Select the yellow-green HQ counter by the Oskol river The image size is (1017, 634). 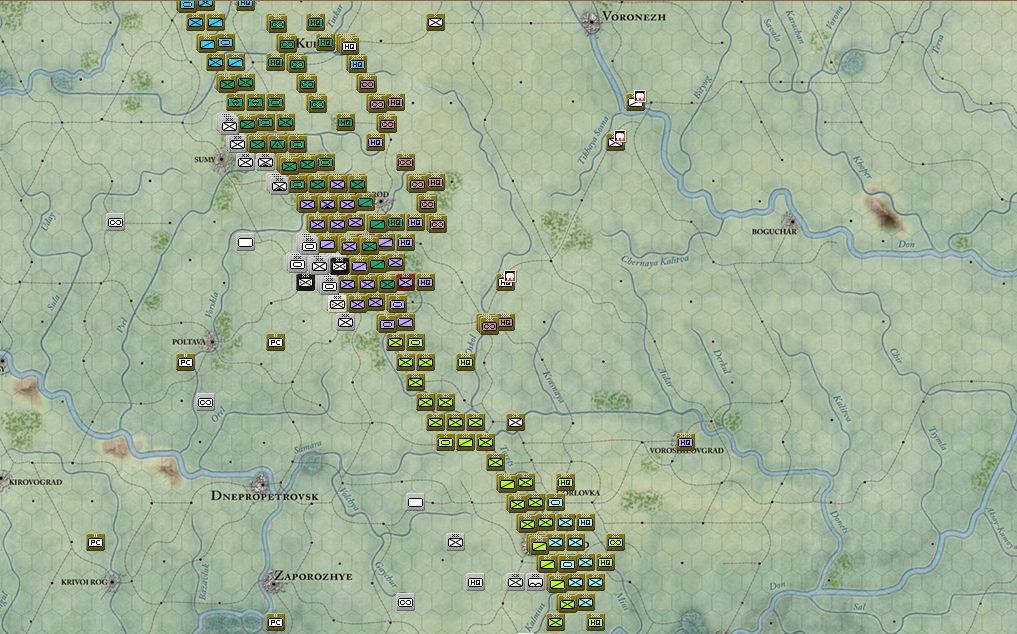pos(465,362)
